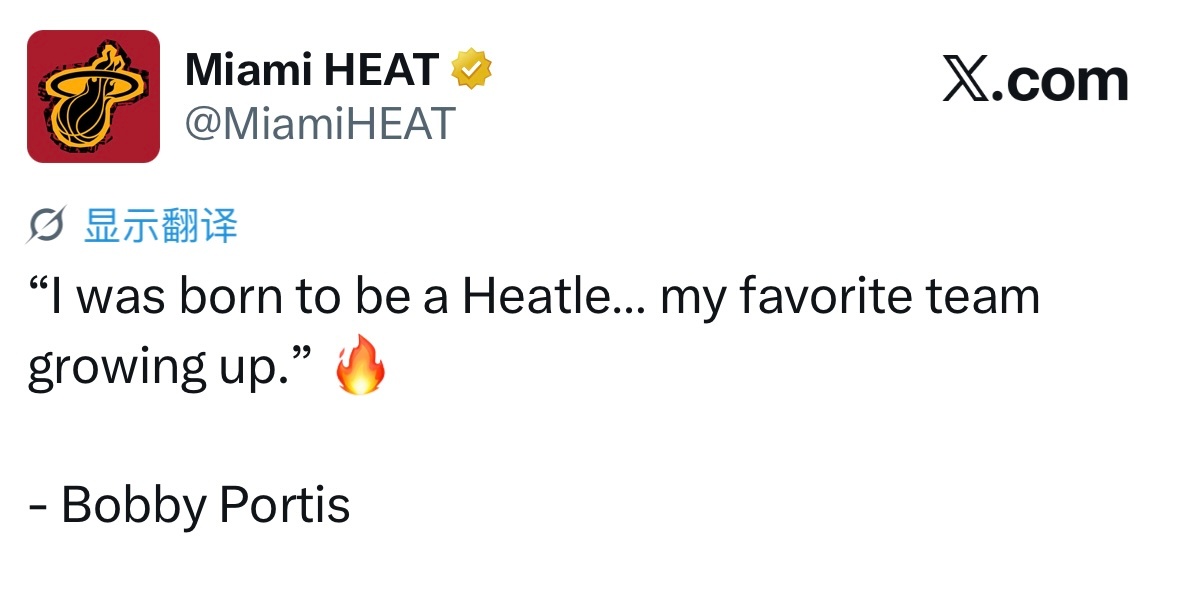Click the word "HEAT" in the display name

pyautogui.click(x=381, y=69)
